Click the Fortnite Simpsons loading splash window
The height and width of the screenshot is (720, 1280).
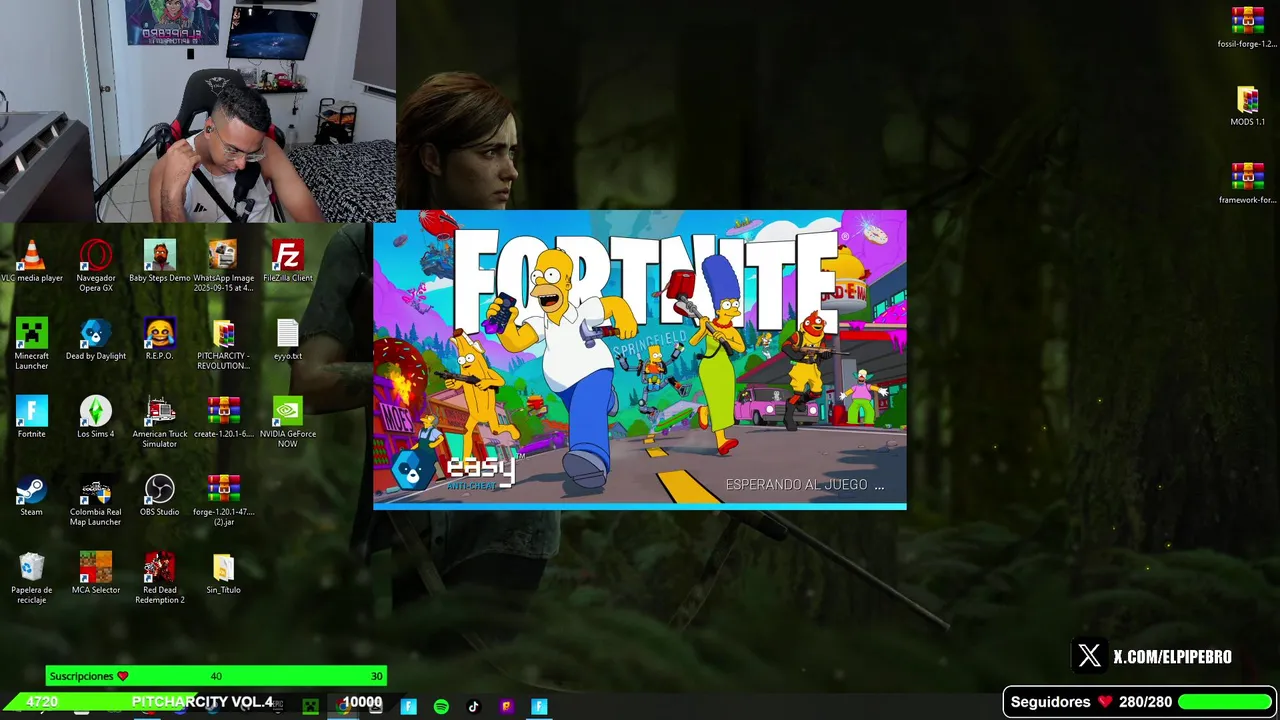click(640, 360)
